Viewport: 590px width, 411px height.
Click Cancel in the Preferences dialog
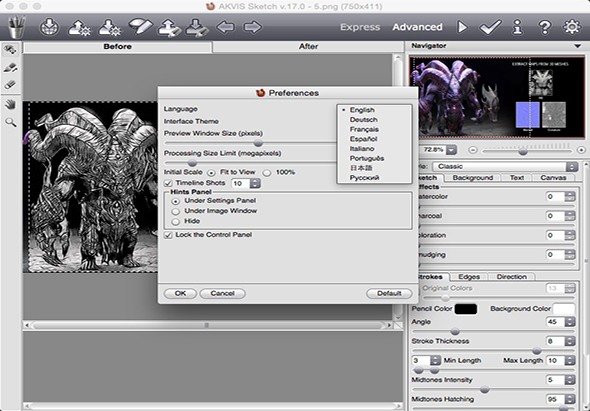[222, 293]
